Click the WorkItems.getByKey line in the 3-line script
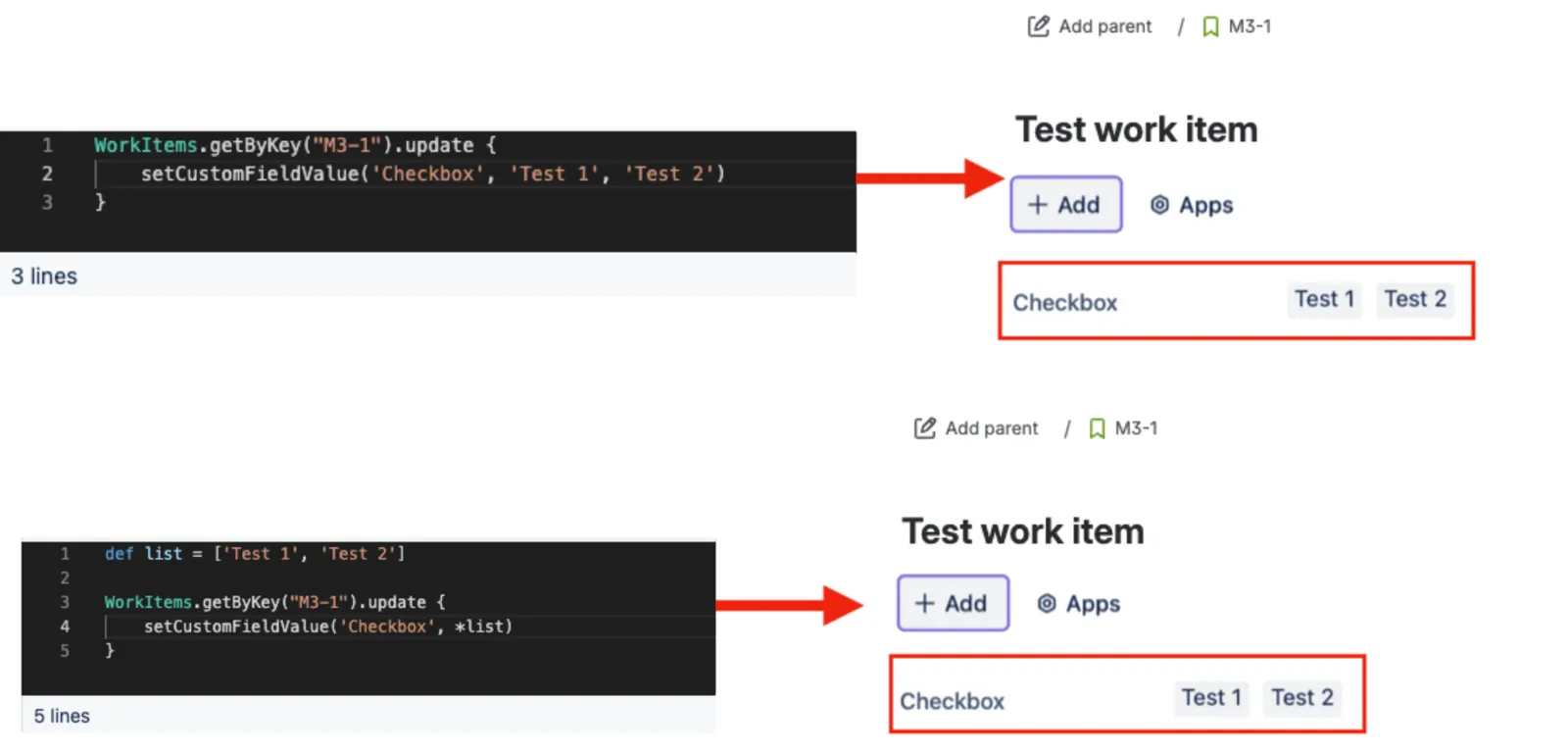 click(x=295, y=145)
